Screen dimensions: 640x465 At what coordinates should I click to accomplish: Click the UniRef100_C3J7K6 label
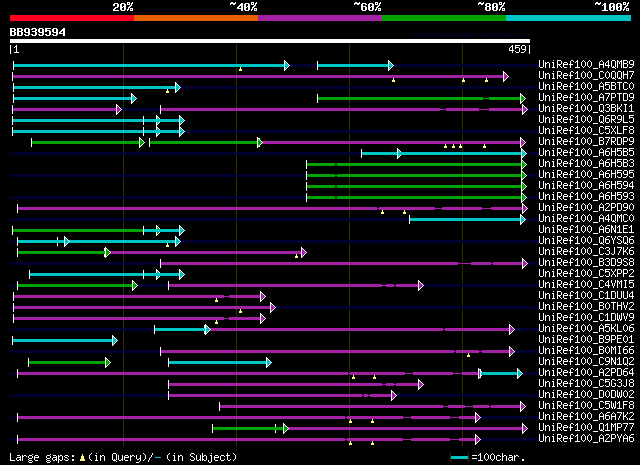pos(586,251)
